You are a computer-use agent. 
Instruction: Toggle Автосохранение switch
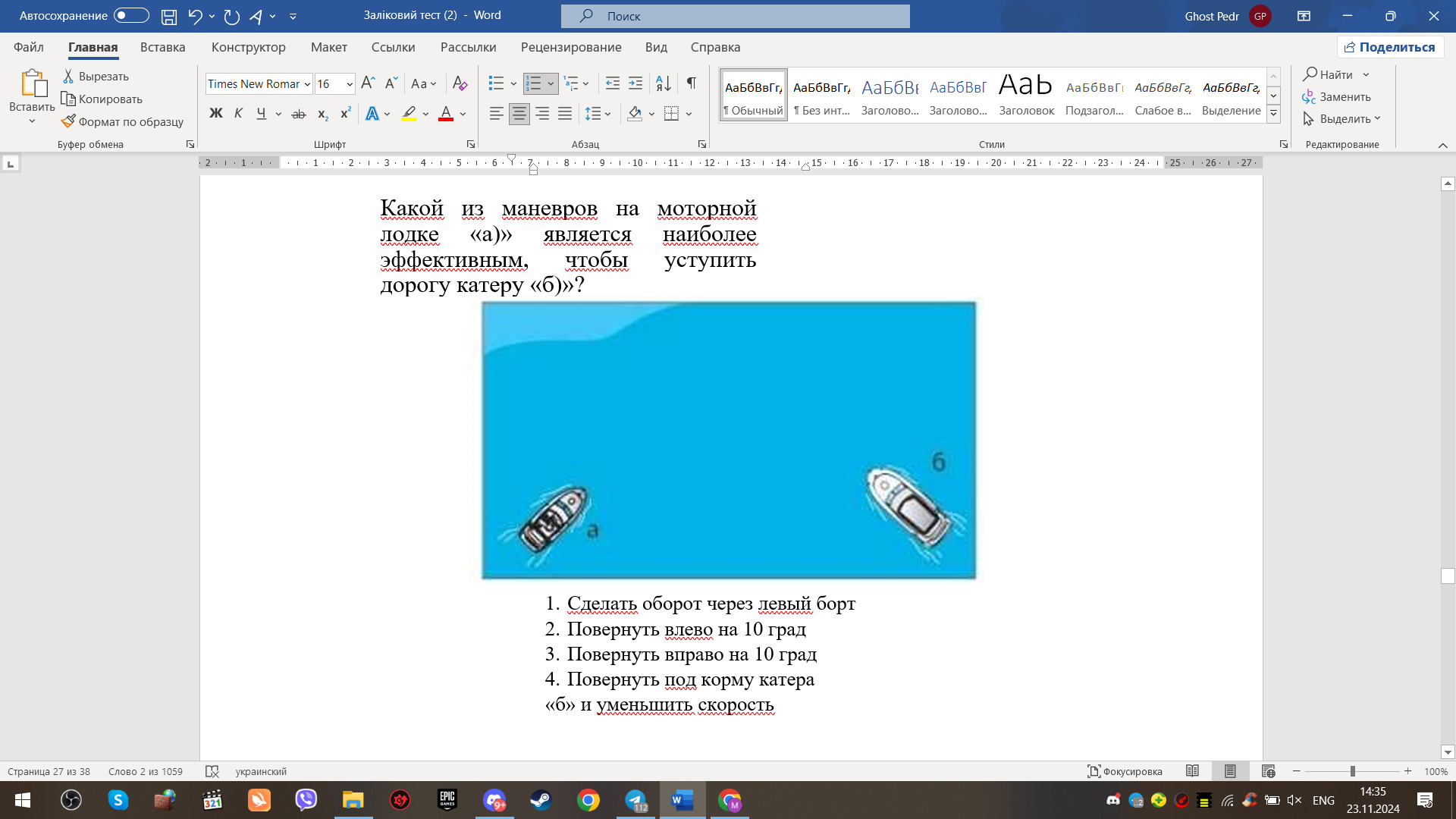(131, 16)
